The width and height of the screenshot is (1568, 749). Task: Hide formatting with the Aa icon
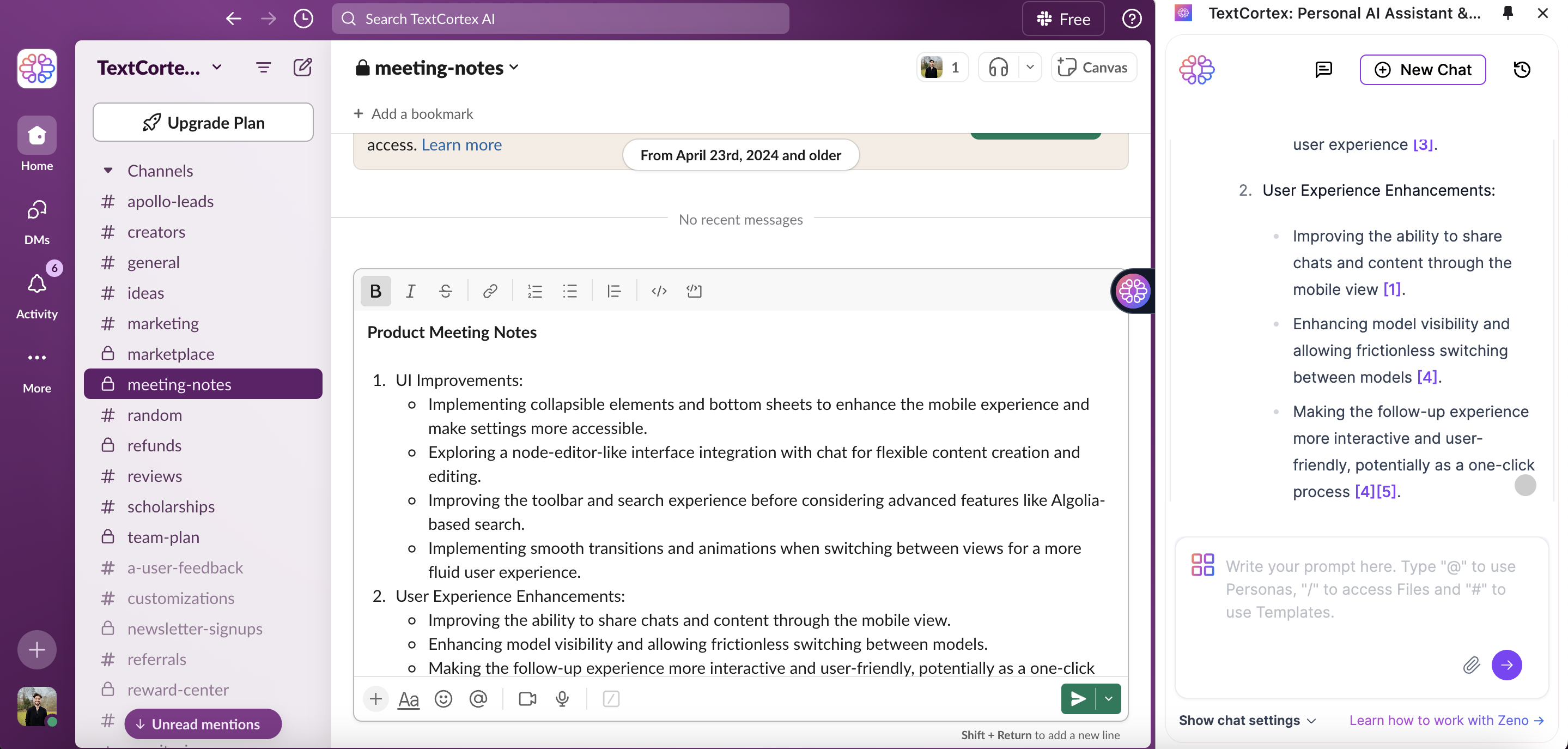pos(409,699)
